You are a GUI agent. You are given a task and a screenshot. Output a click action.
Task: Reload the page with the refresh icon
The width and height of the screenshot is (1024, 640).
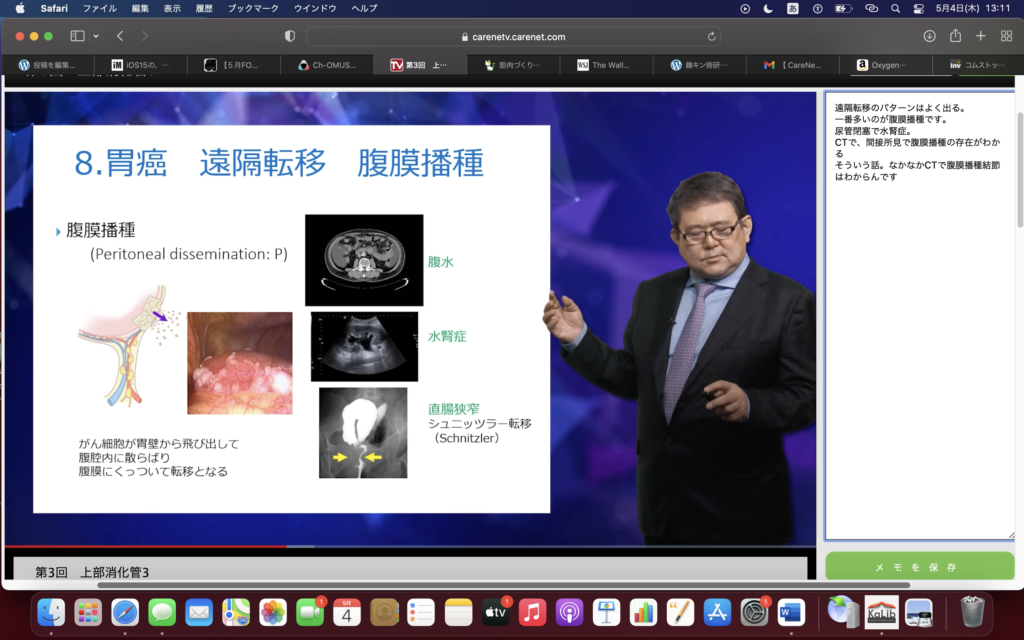click(x=712, y=36)
